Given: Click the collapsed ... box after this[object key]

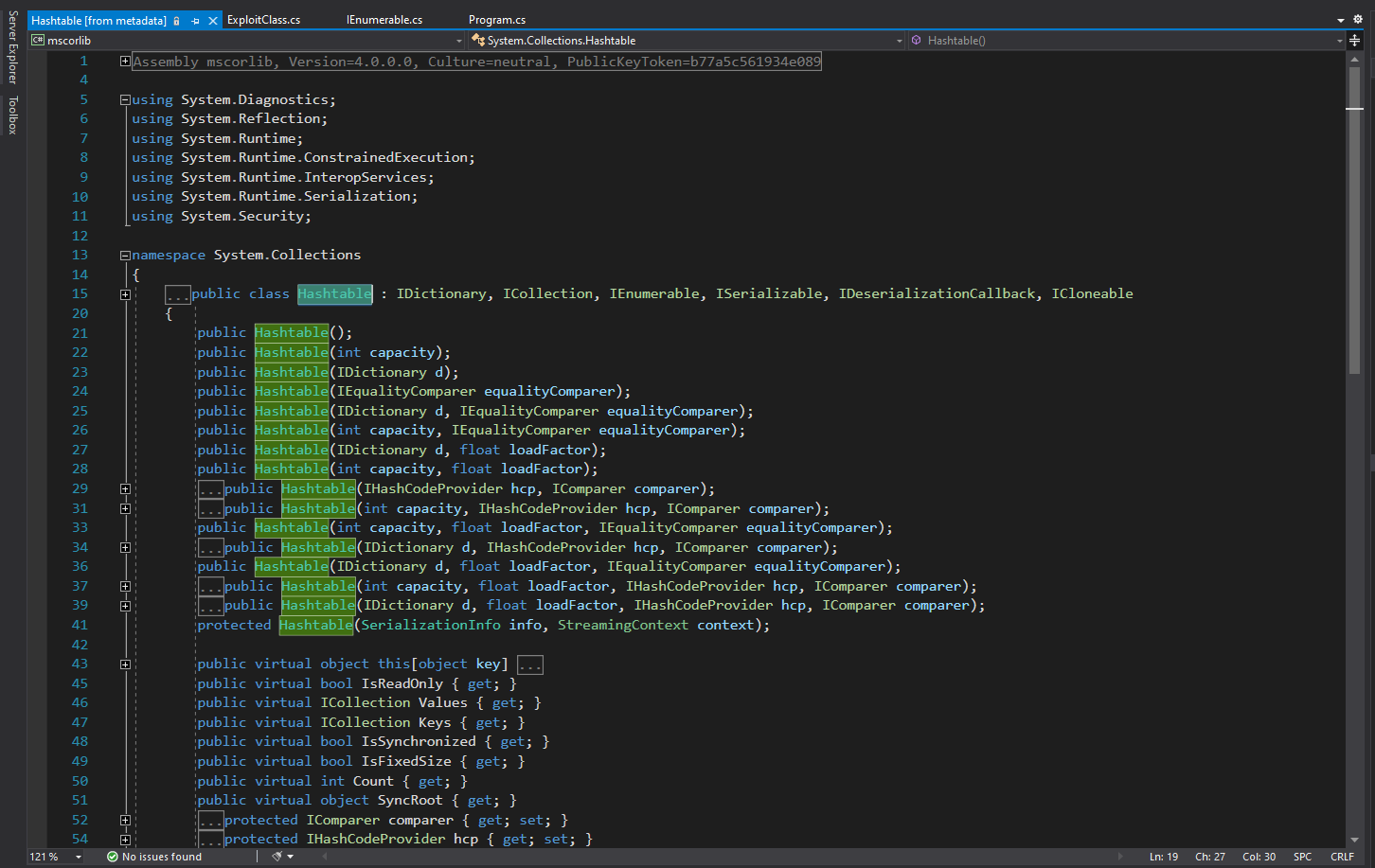Looking at the screenshot, I should [x=530, y=664].
